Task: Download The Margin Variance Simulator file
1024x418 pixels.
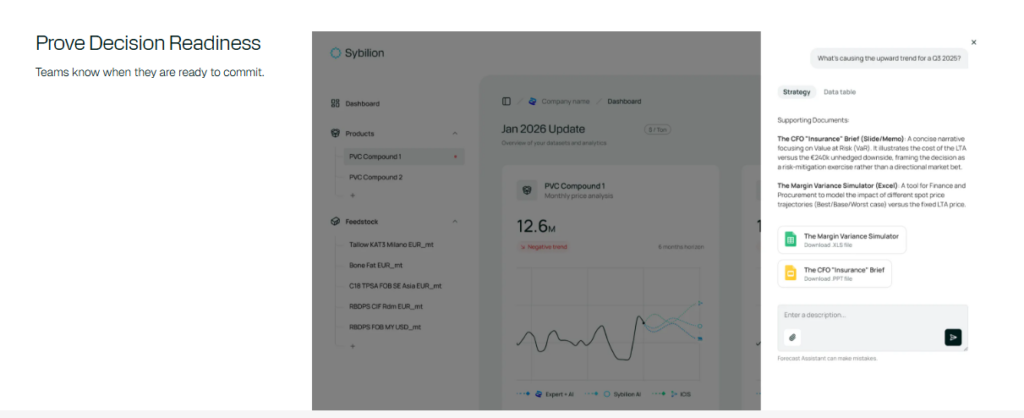Action: pyautogui.click(x=850, y=240)
